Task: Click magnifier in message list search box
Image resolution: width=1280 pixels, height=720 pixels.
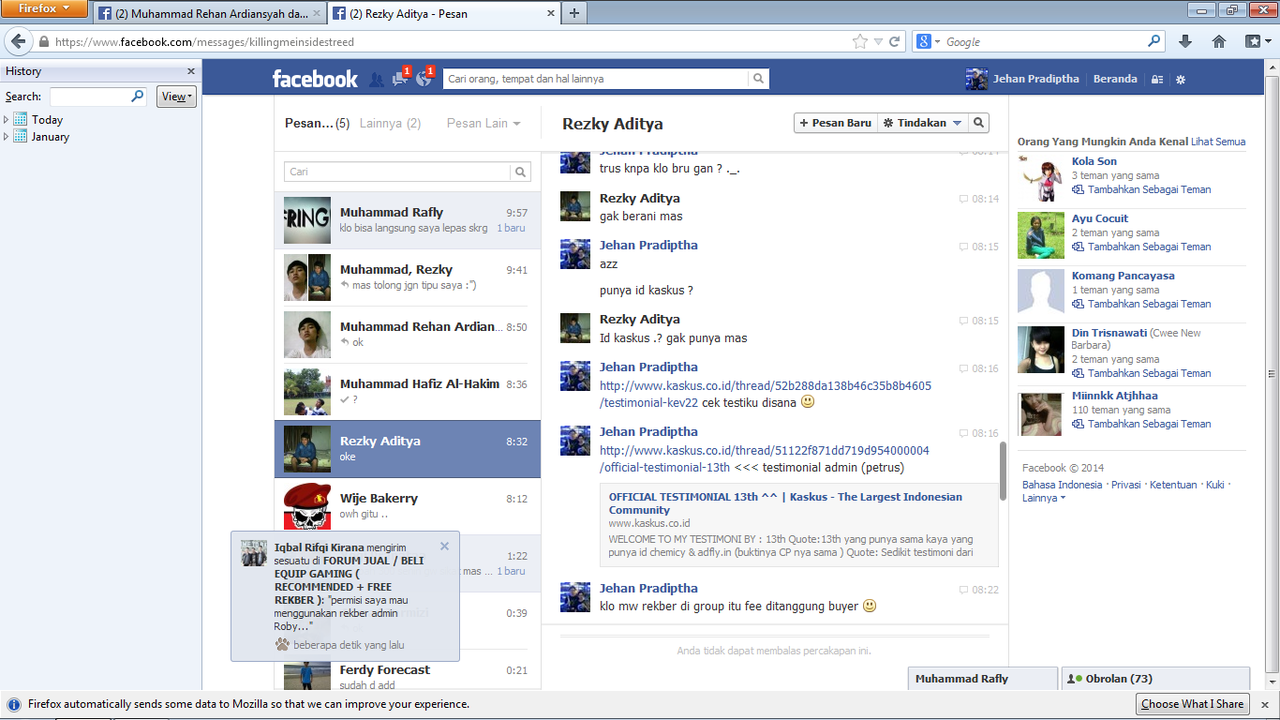Action: point(521,172)
